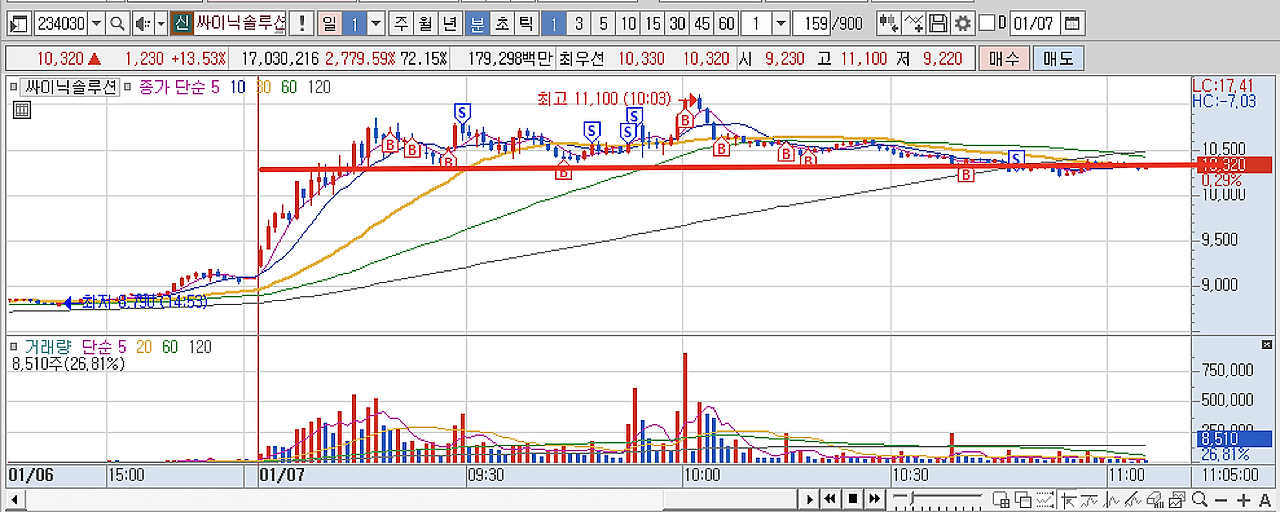Click the text annotation A icon

tap(1265, 500)
